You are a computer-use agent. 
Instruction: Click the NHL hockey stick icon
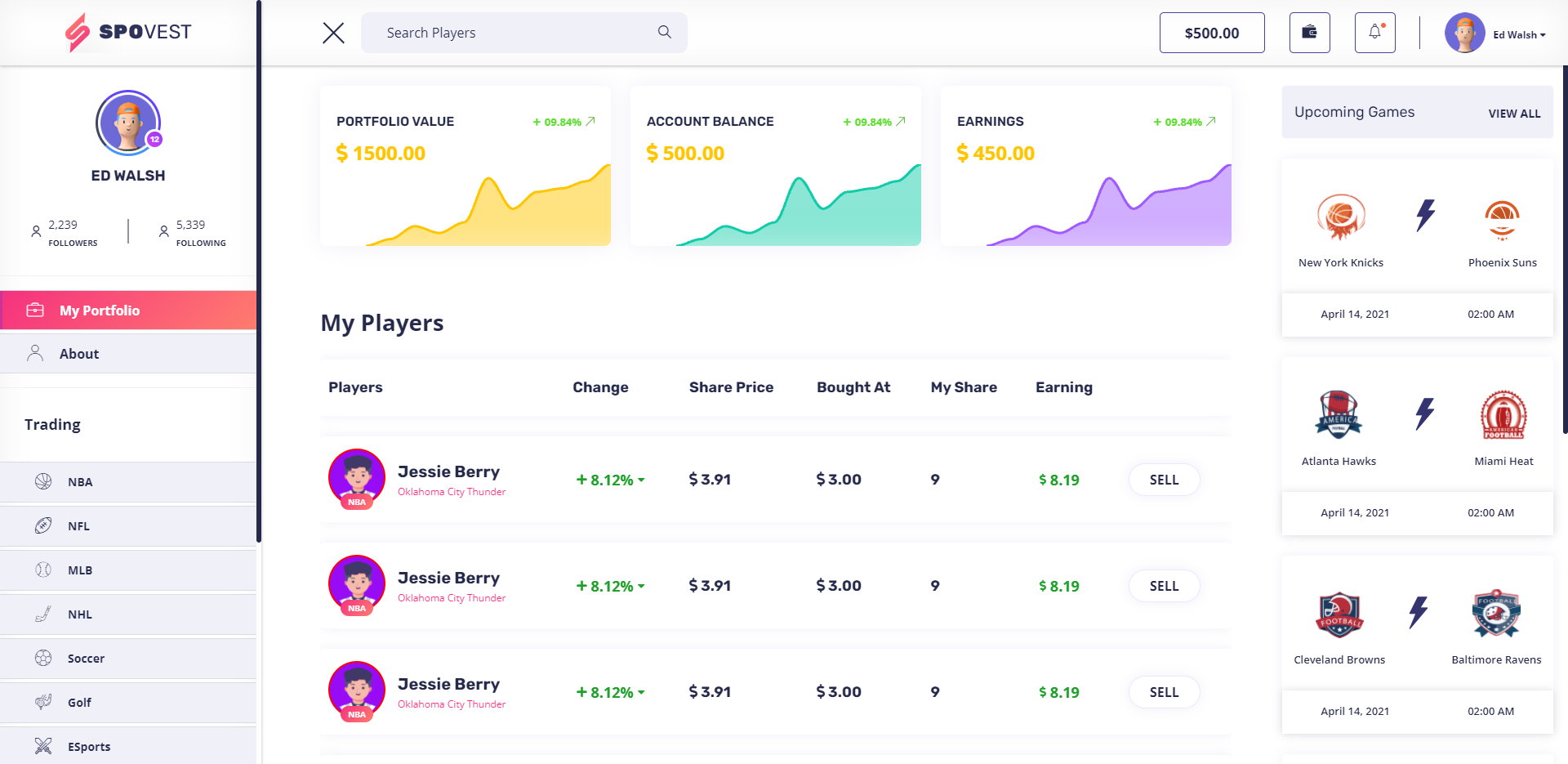[43, 614]
